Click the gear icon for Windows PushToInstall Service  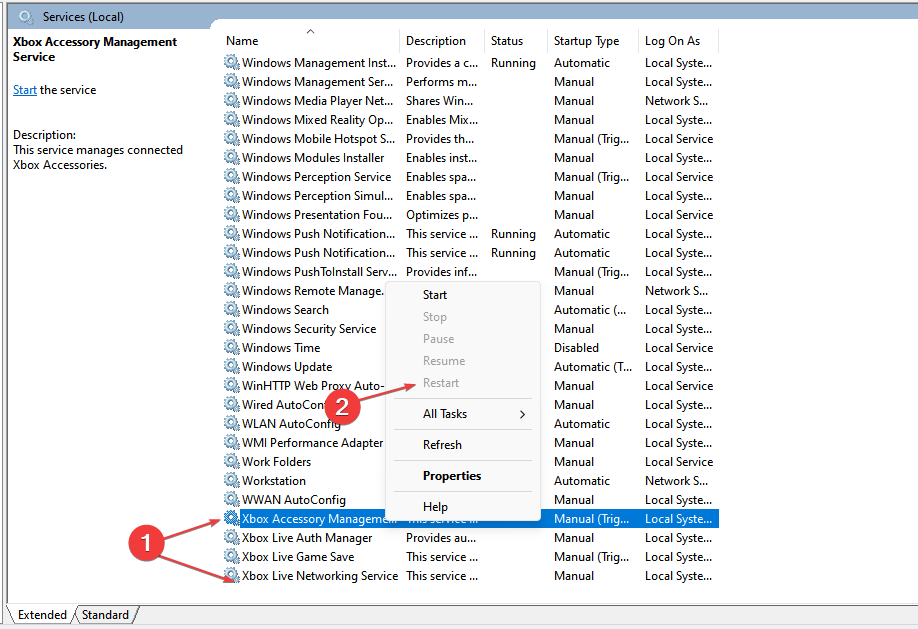click(232, 271)
